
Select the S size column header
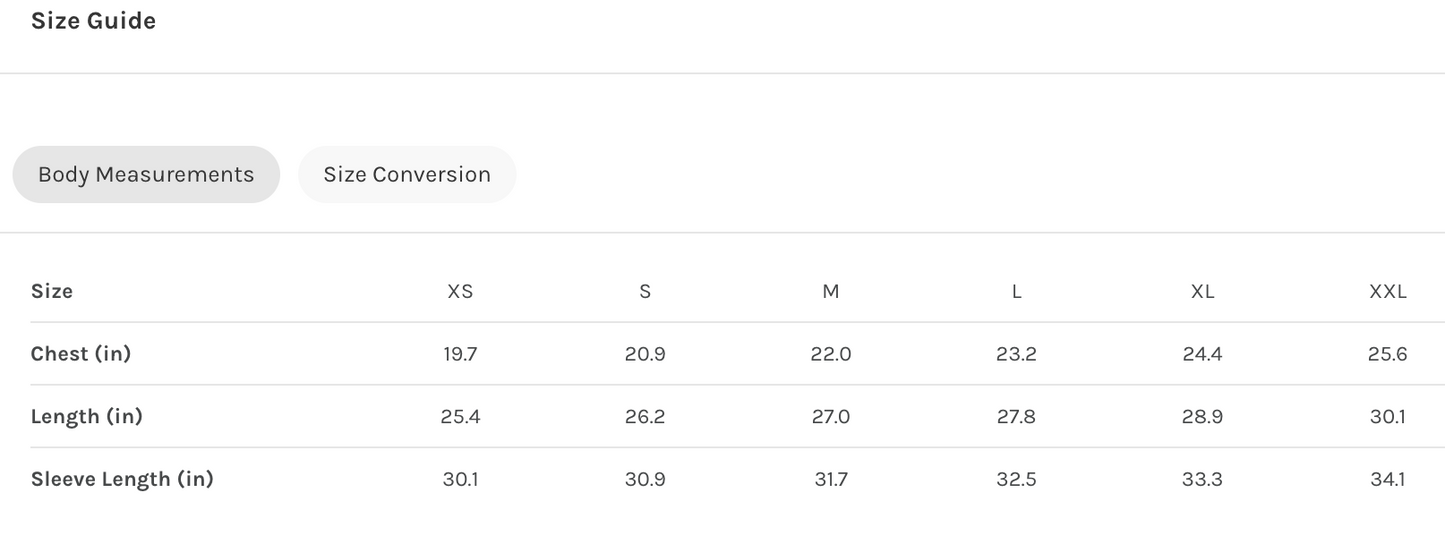(x=645, y=292)
